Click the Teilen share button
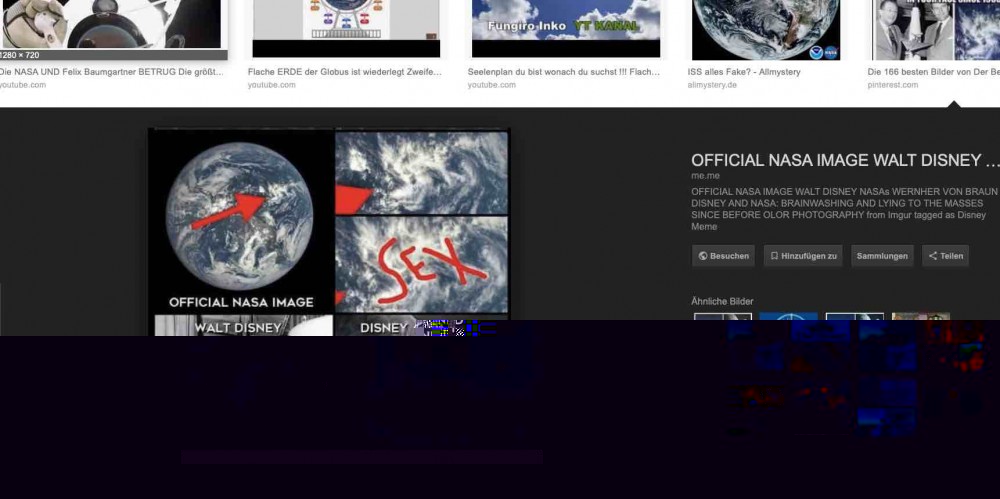 point(945,256)
